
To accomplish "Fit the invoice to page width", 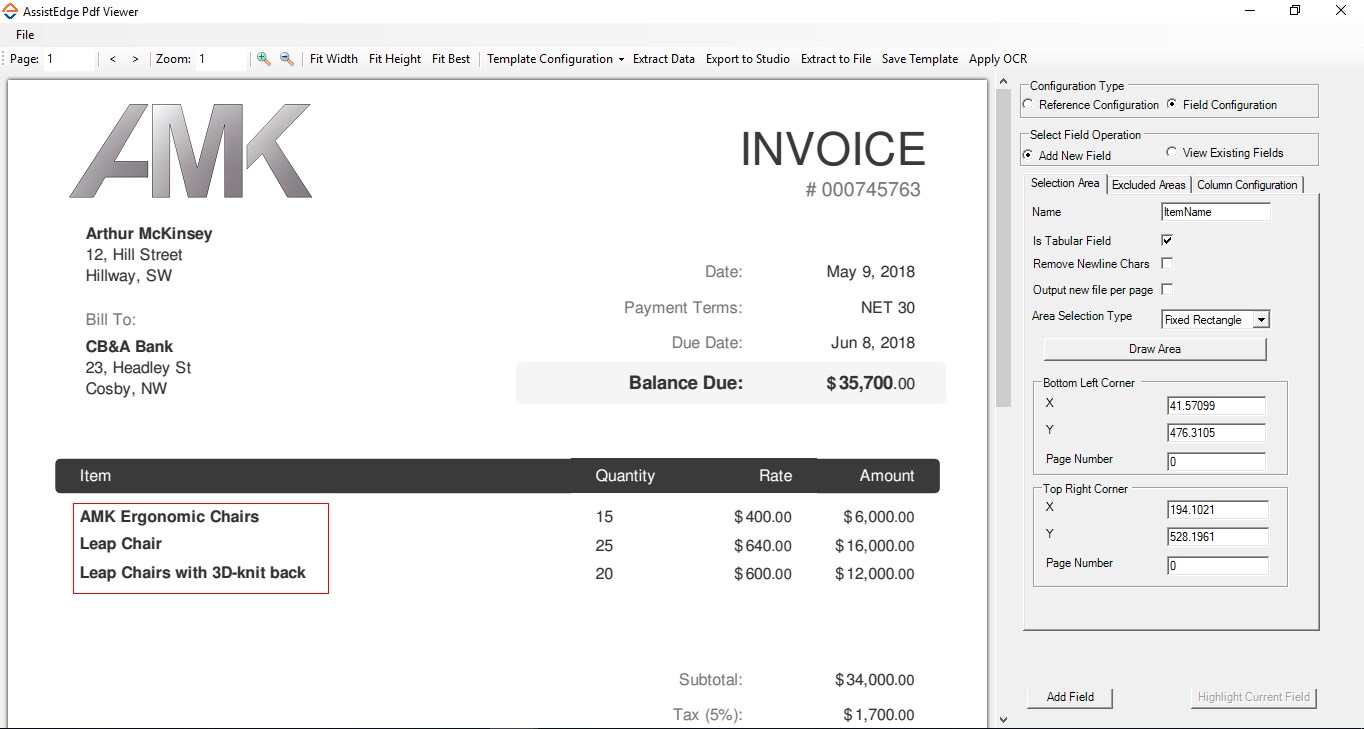I will pyautogui.click(x=333, y=58).
